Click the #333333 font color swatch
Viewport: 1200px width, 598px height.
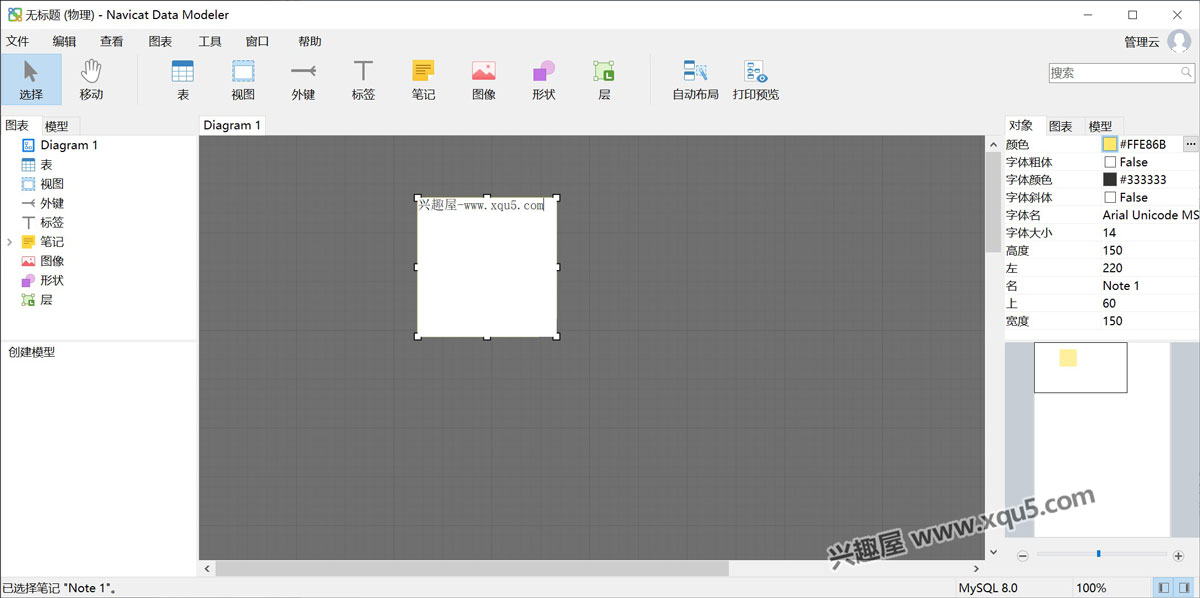pos(1110,180)
